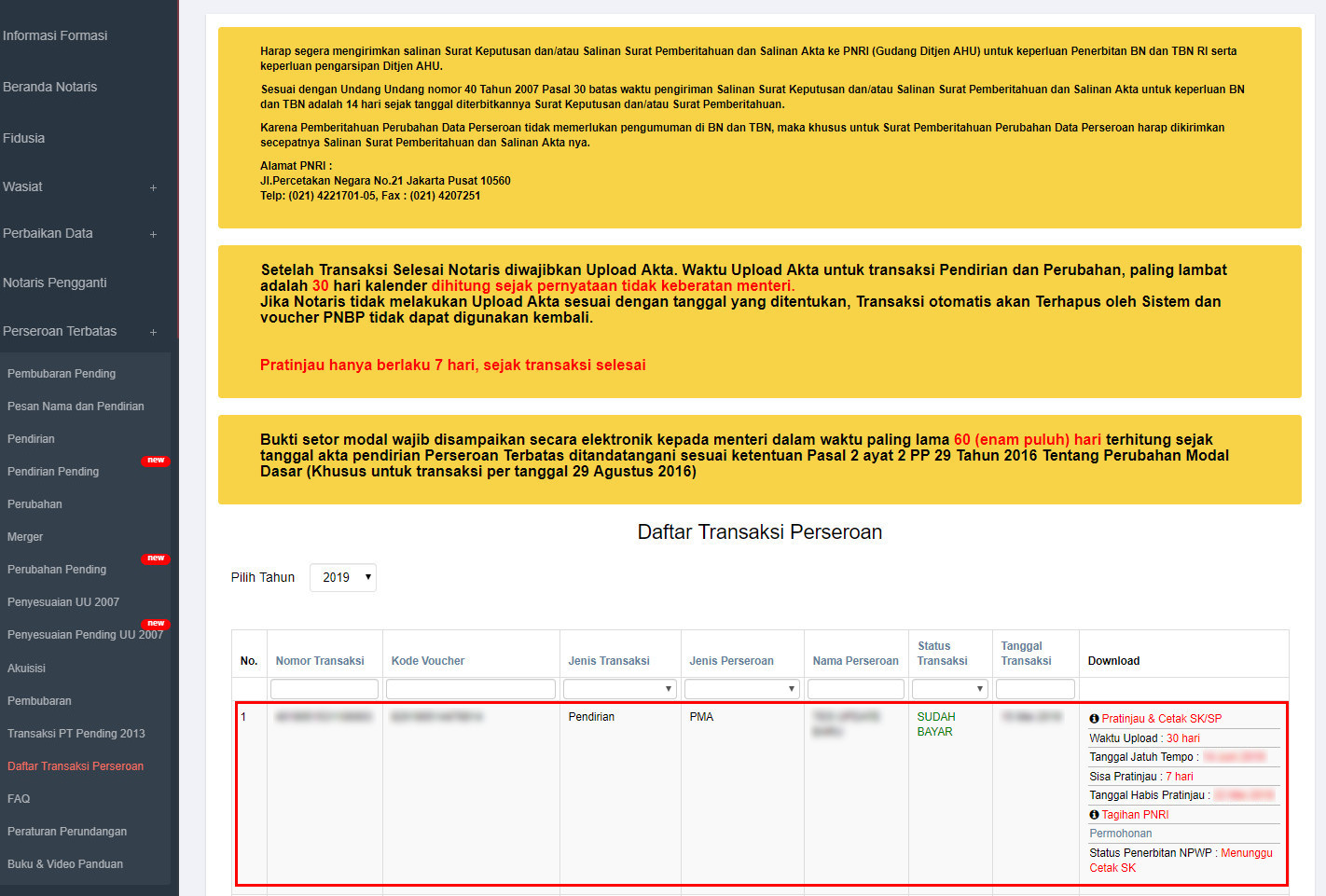Open Beranda Notaris menu
Viewport: 1326px width, 896px height.
(50, 87)
